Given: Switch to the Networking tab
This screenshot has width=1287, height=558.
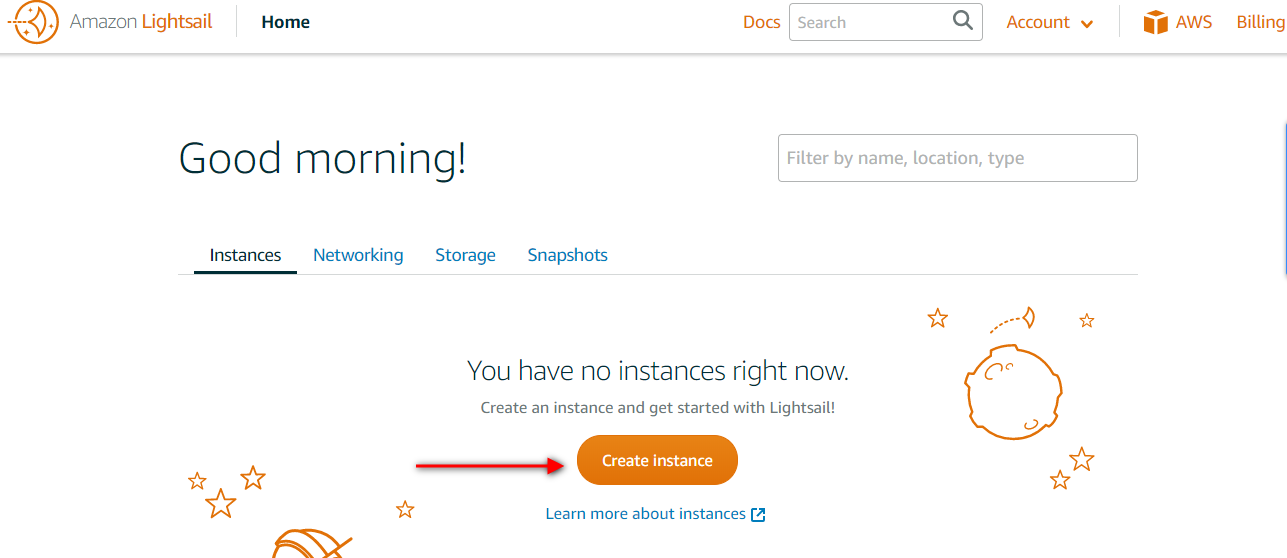Looking at the screenshot, I should 358,255.
